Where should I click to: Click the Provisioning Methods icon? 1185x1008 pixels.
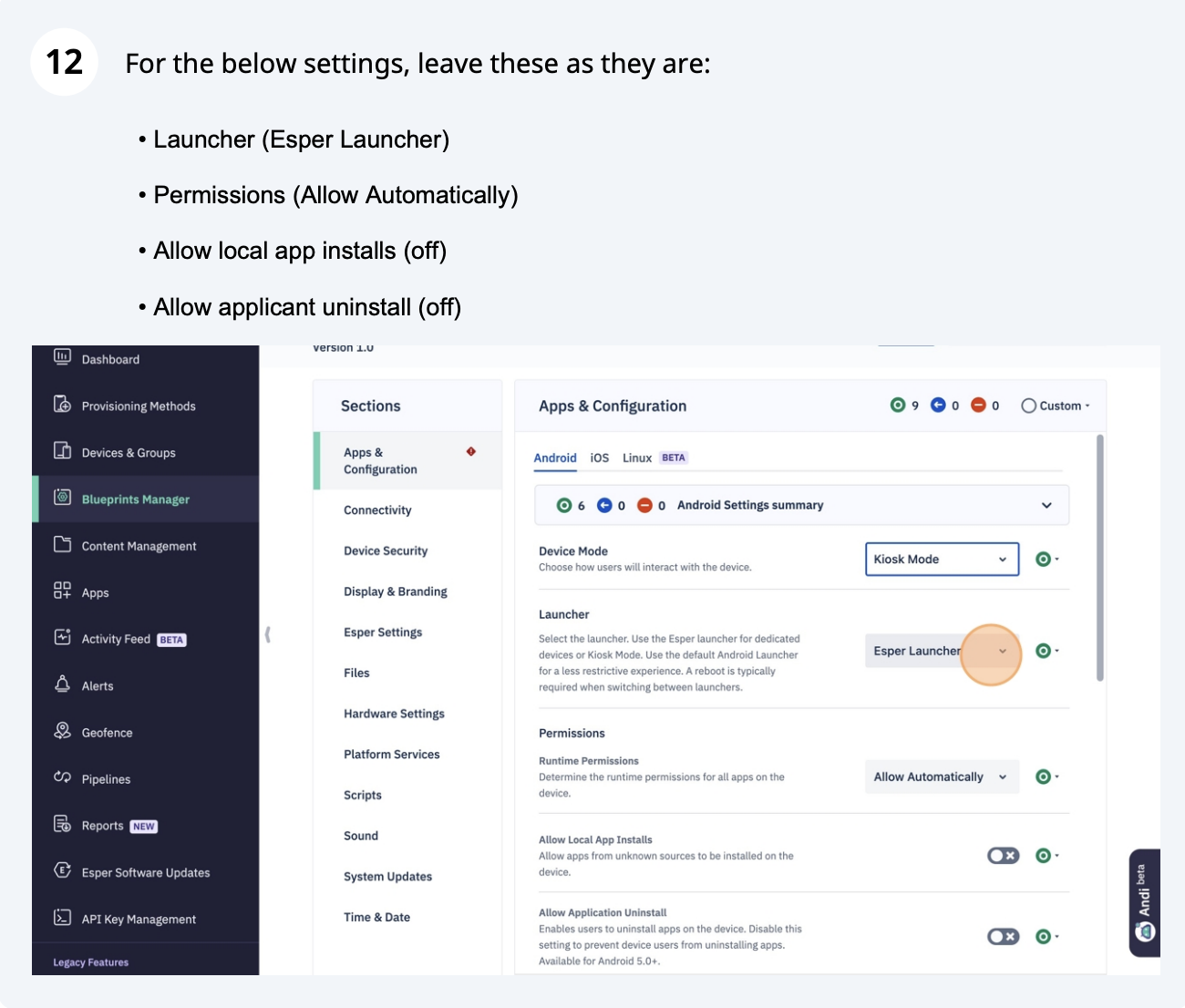tap(62, 405)
